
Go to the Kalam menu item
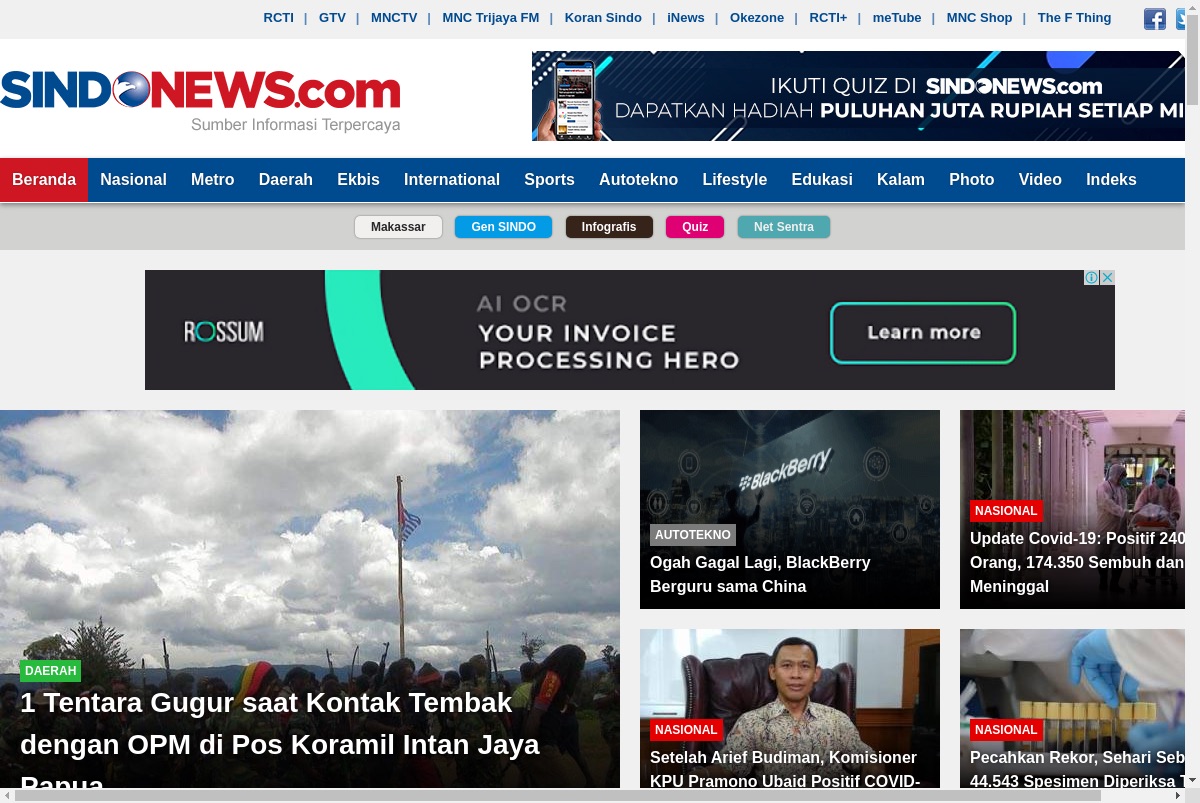[x=901, y=180]
